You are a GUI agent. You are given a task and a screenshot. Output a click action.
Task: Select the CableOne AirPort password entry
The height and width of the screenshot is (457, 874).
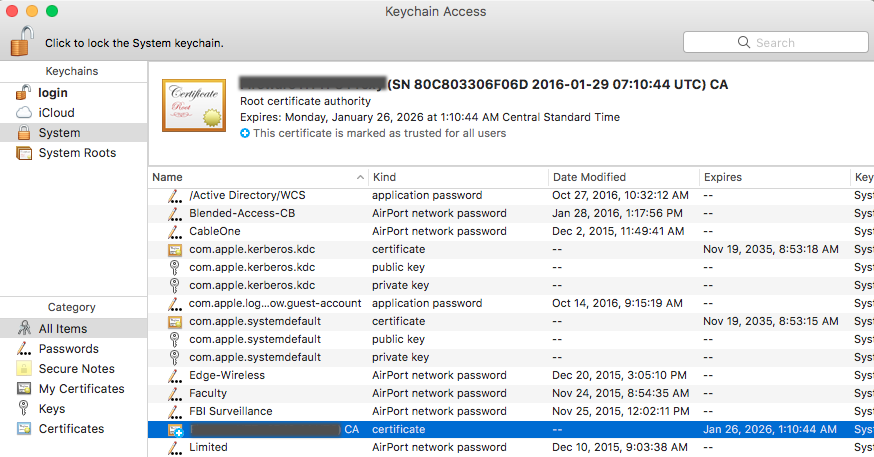click(x=511, y=231)
